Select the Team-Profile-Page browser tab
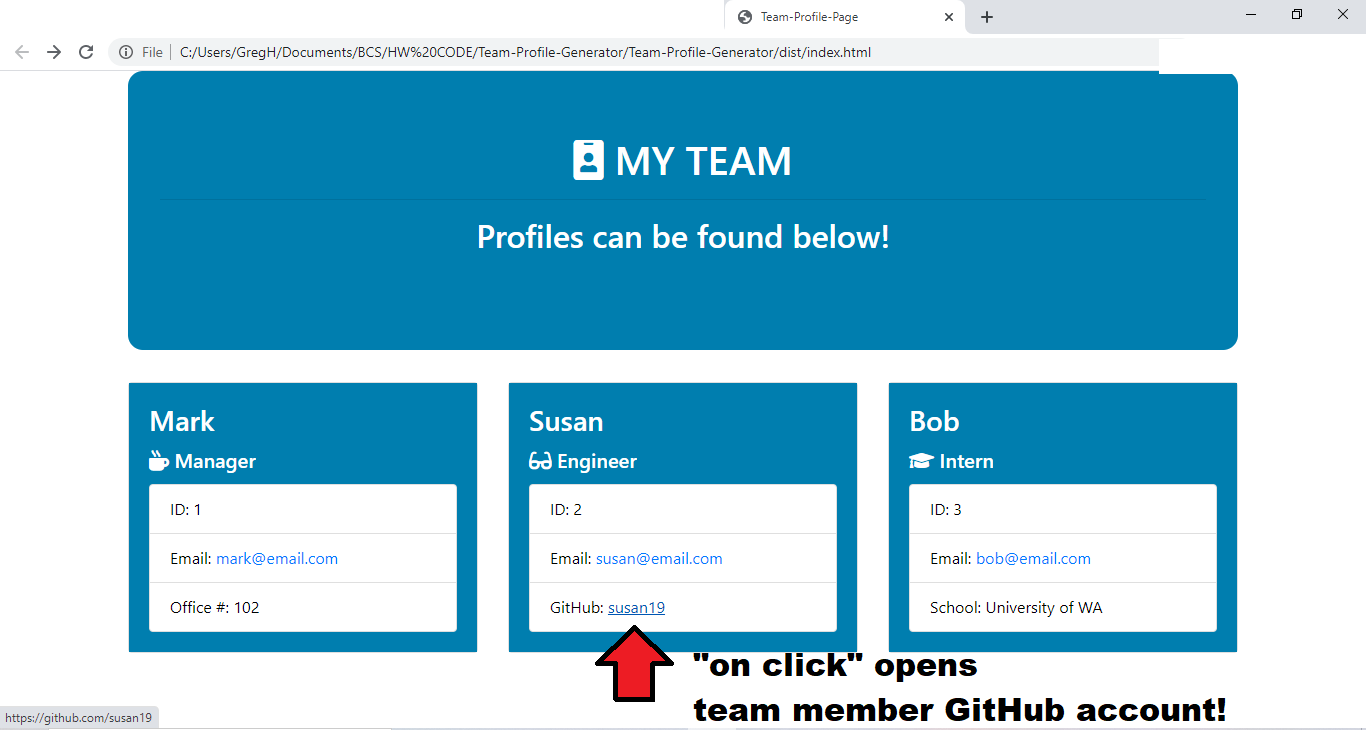The height and width of the screenshot is (730, 1366). pos(840,16)
